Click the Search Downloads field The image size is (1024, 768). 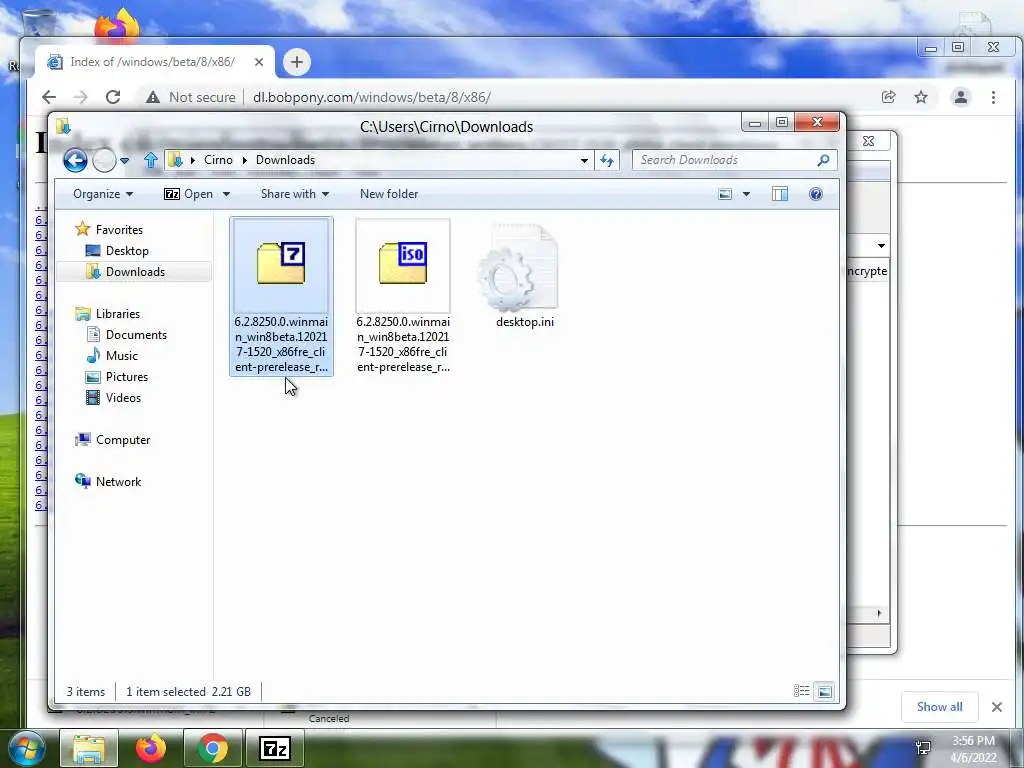point(735,160)
